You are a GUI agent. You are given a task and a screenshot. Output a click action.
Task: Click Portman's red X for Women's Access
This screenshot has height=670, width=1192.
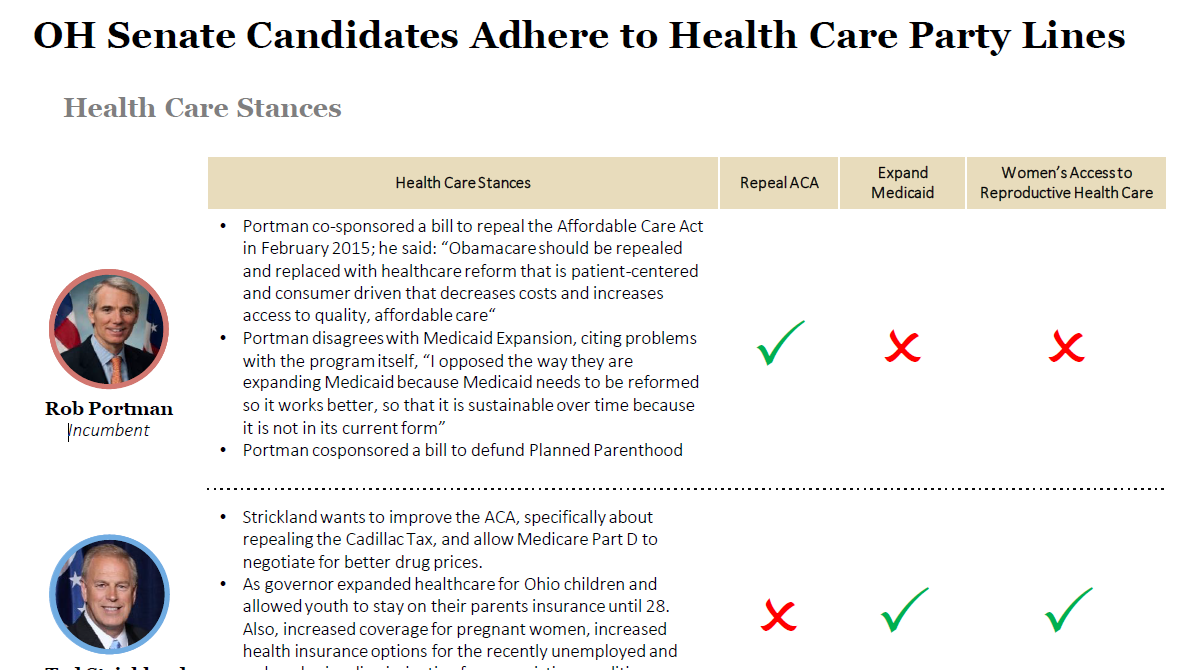(1066, 347)
